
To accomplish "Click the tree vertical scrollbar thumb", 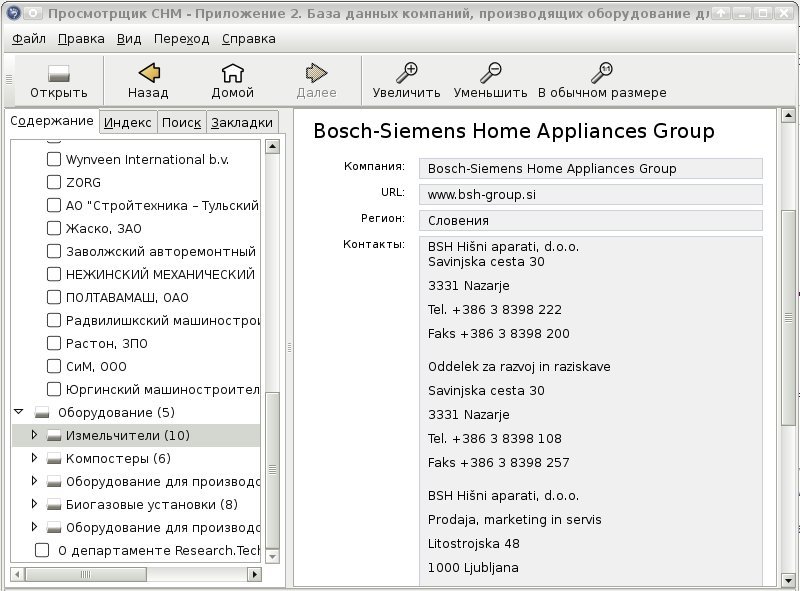I will point(272,470).
